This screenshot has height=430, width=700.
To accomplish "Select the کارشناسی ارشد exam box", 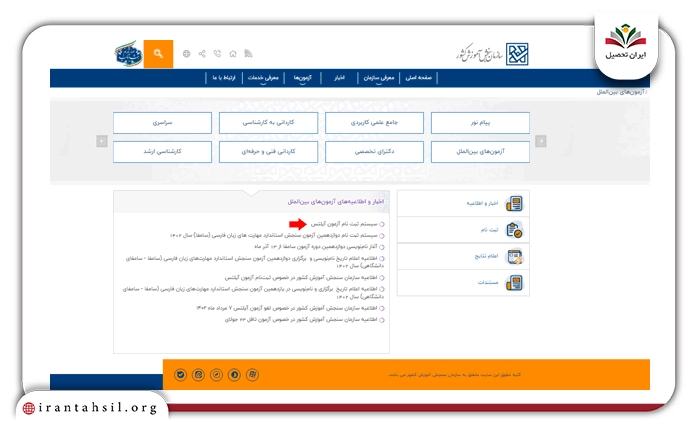I will [x=162, y=152].
